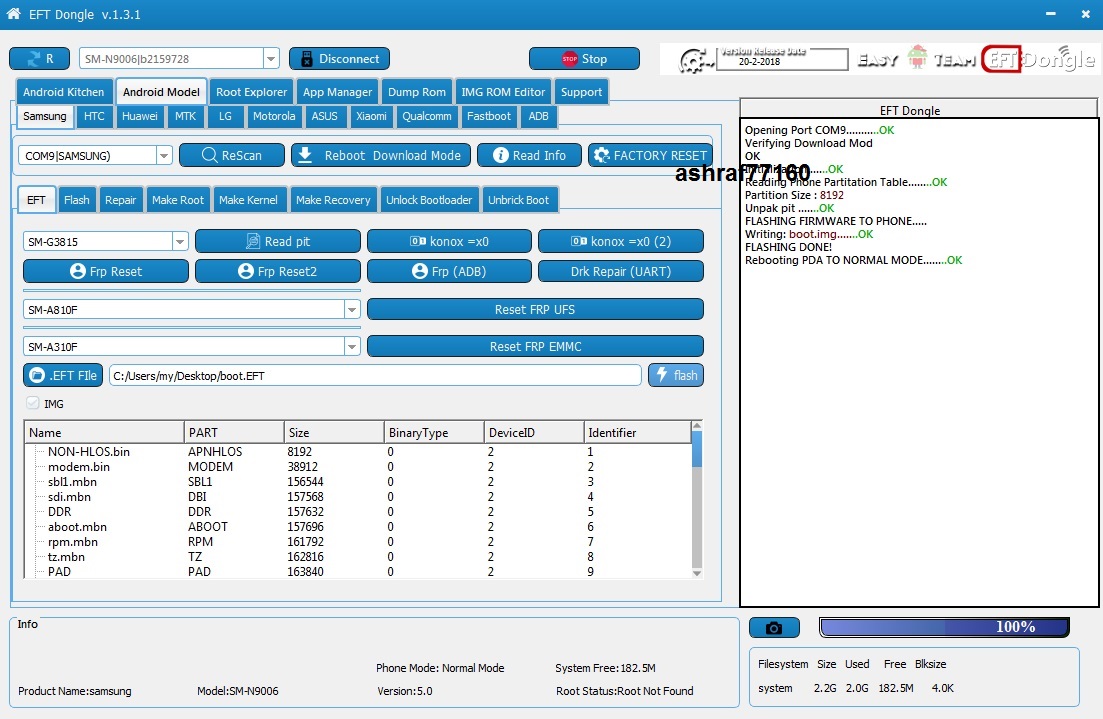
Task: Click the Frp Reset2 button
Action: click(x=277, y=272)
